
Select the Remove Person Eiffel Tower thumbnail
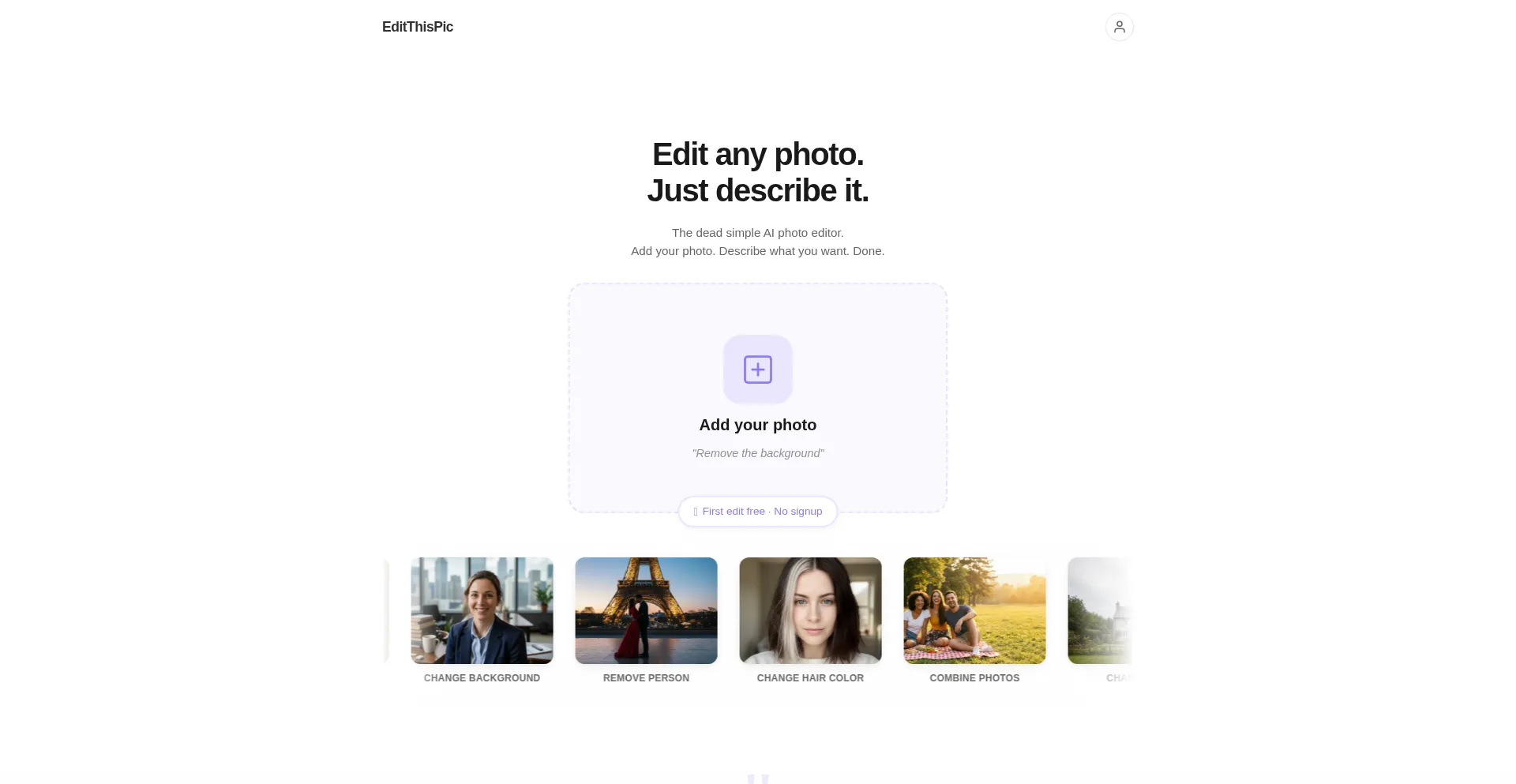tap(646, 610)
